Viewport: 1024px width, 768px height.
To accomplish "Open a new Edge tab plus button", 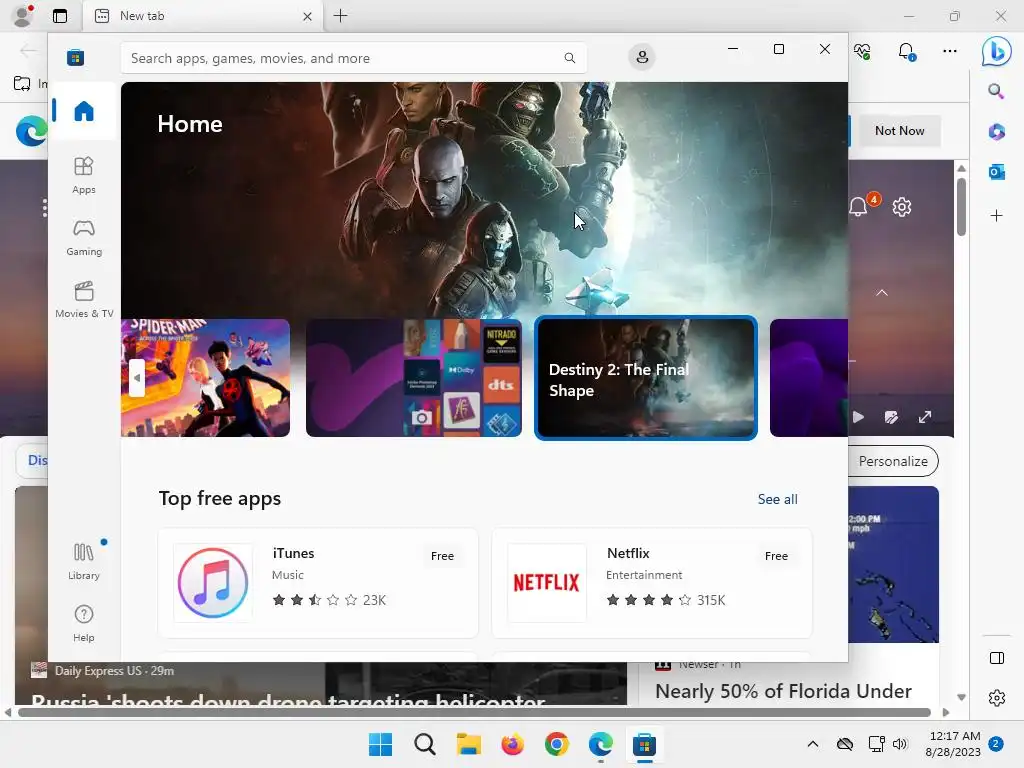I will pos(340,16).
